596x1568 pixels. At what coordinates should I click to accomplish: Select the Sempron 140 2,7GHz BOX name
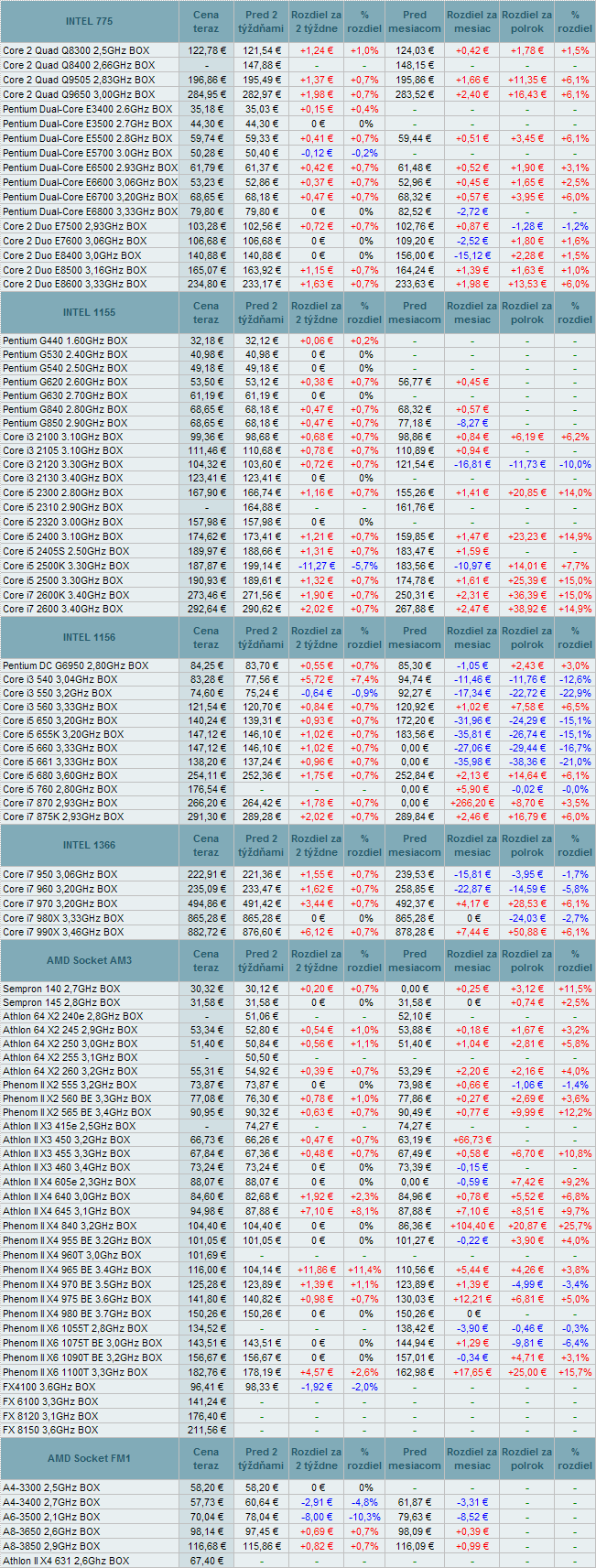click(x=61, y=989)
